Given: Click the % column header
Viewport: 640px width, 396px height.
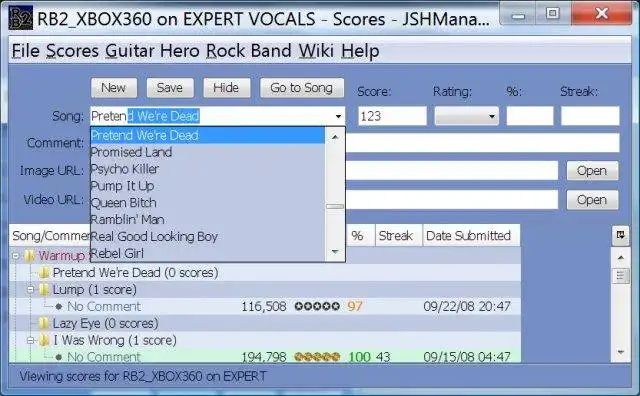Looking at the screenshot, I should pos(361,236).
